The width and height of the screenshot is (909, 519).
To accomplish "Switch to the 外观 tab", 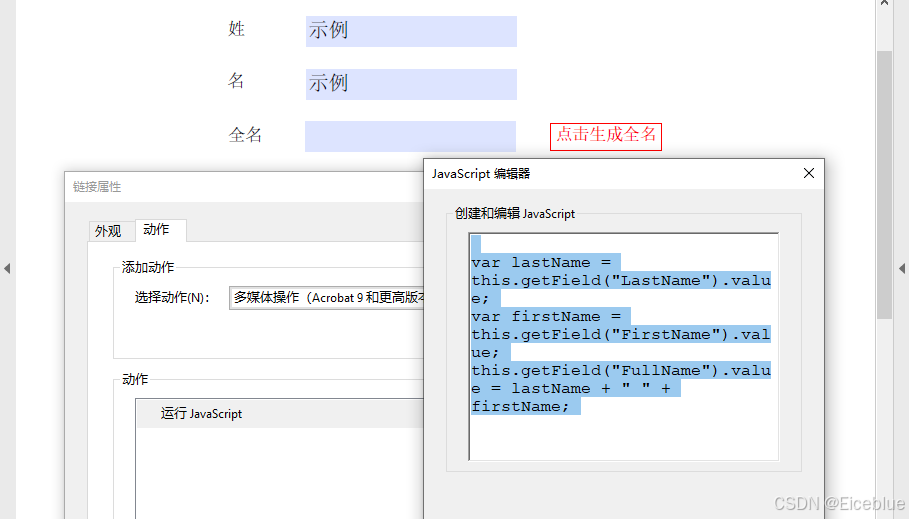I will 108,231.
